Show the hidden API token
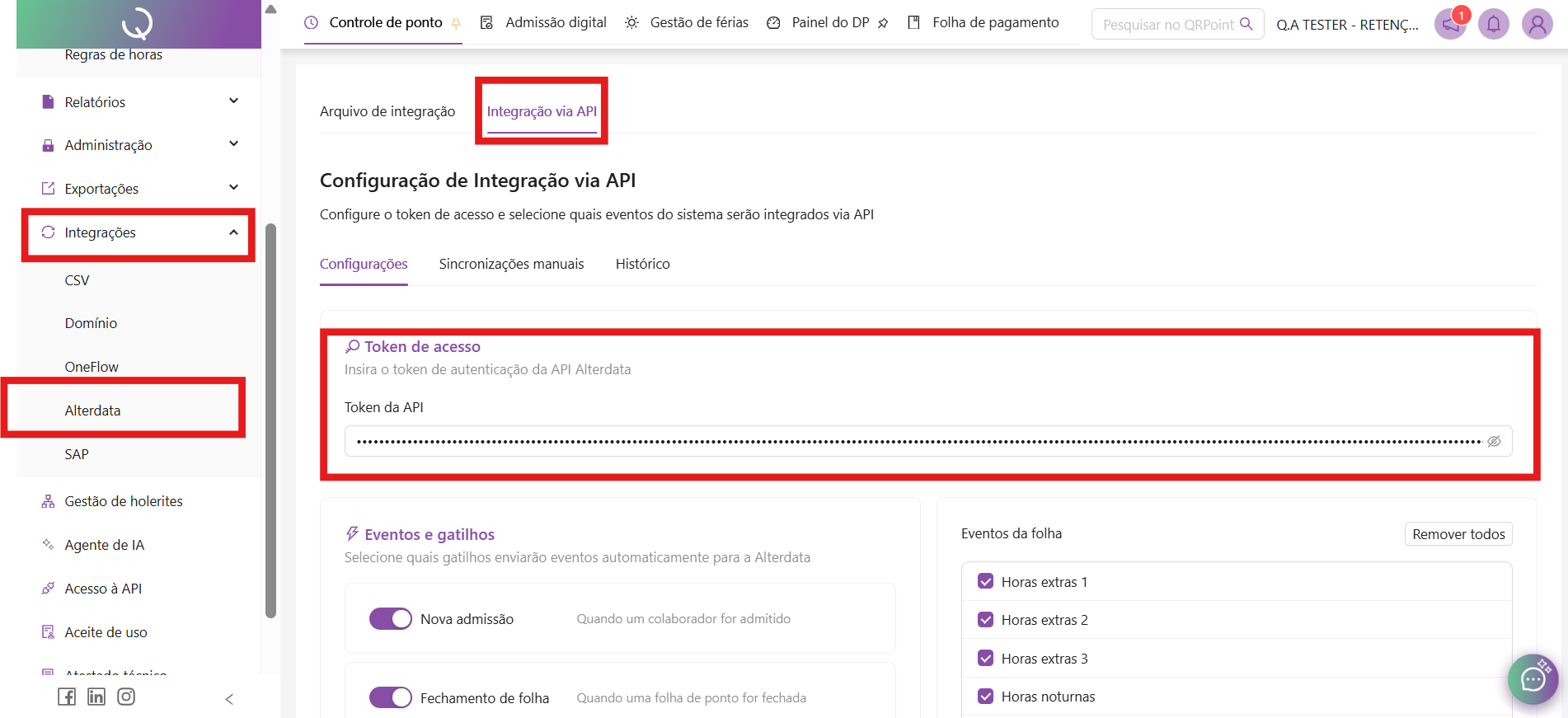The height and width of the screenshot is (718, 1568). coord(1494,442)
